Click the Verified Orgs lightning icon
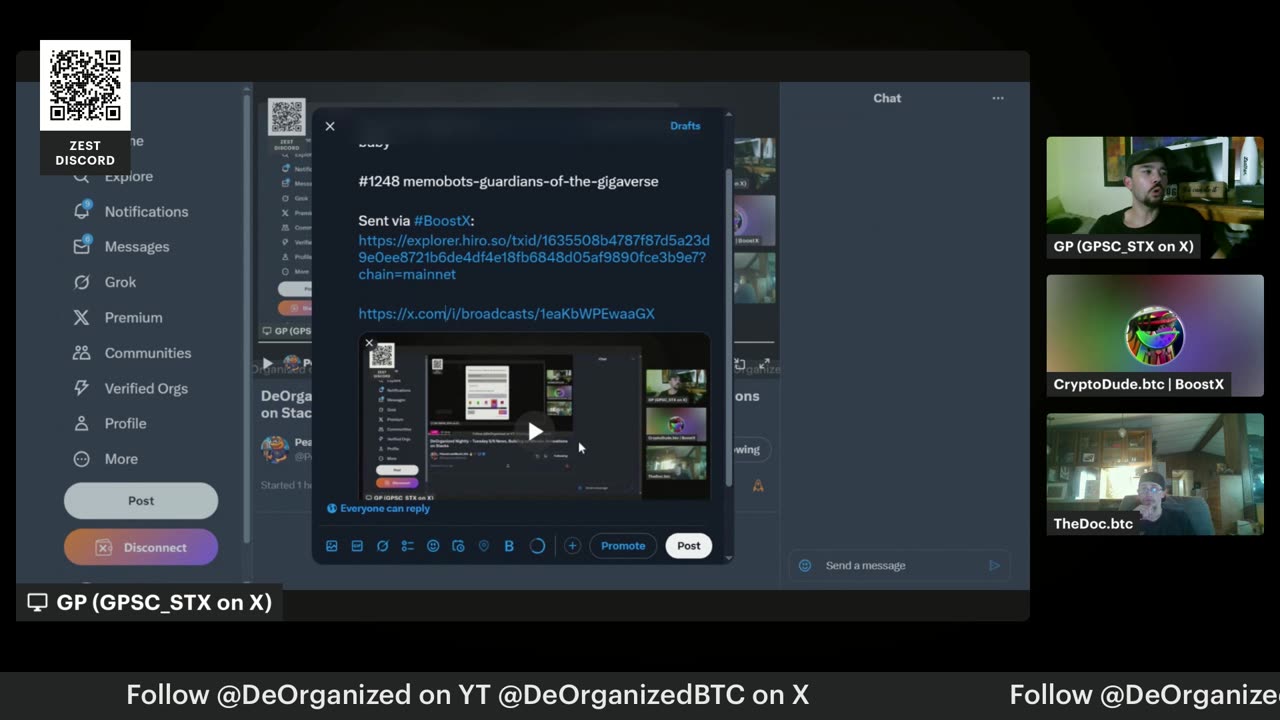The width and height of the screenshot is (1280, 720). (82, 388)
